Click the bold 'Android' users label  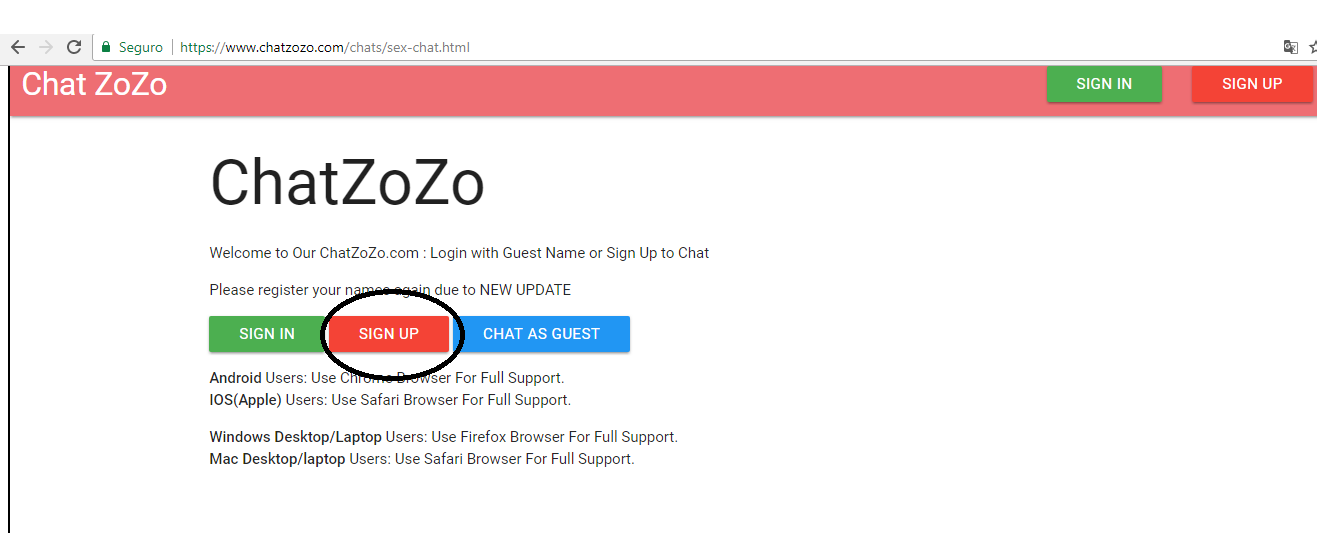(x=235, y=378)
